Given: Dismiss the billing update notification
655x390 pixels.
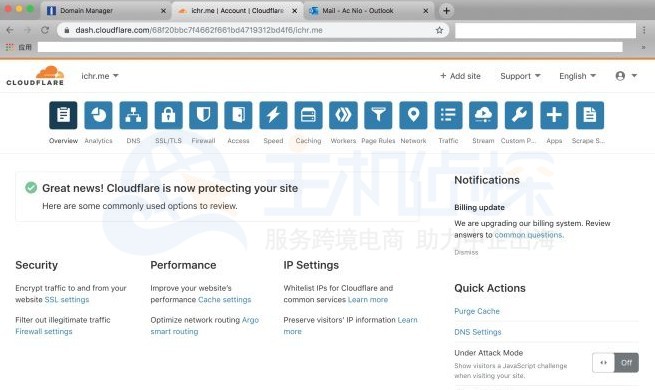Looking at the screenshot, I should (466, 252).
